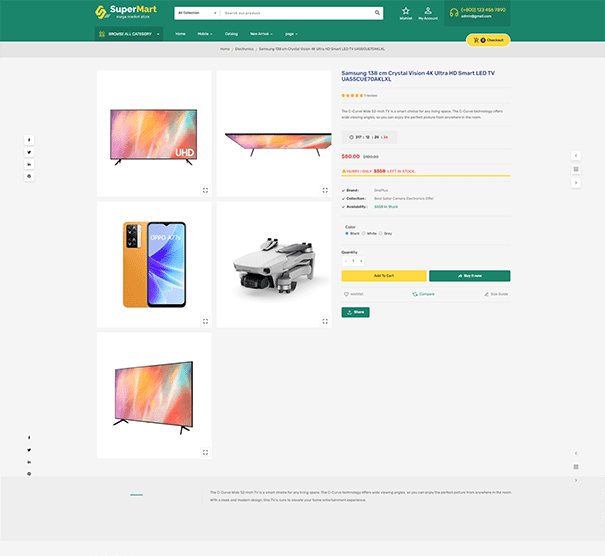Click the drone product thumbnail
Screen dimensions: 605x556
pyautogui.click(x=274, y=265)
